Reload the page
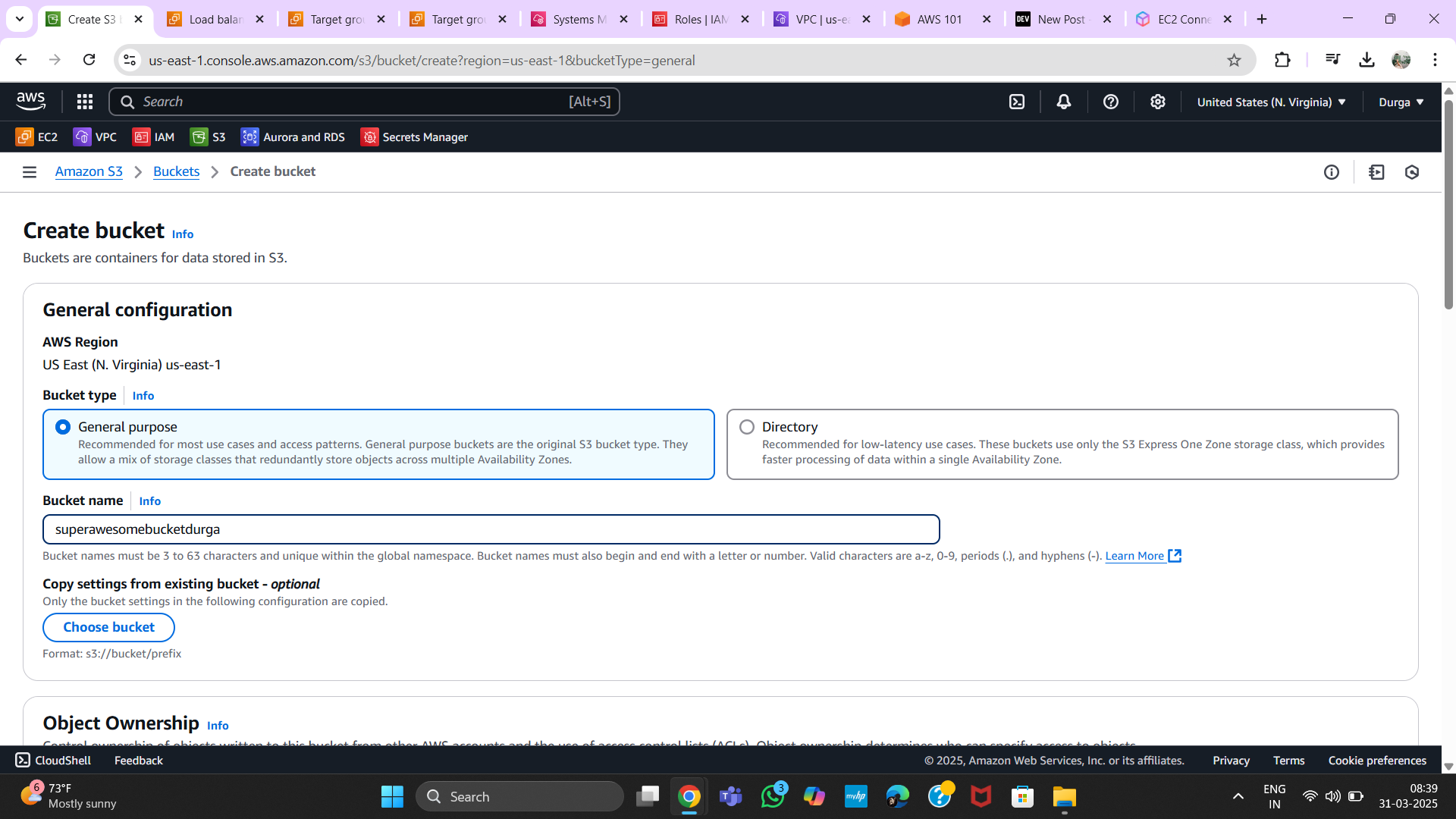The height and width of the screenshot is (819, 1456). coord(89,60)
